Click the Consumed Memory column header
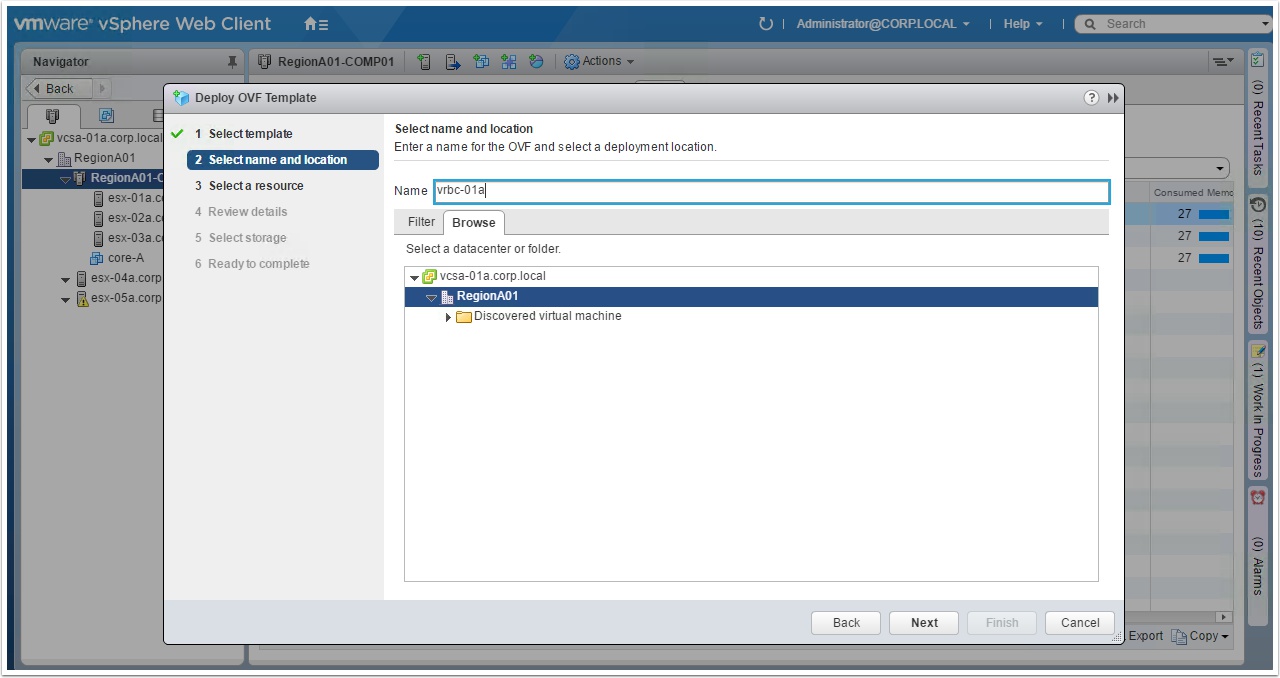1280x678 pixels. click(x=1192, y=193)
